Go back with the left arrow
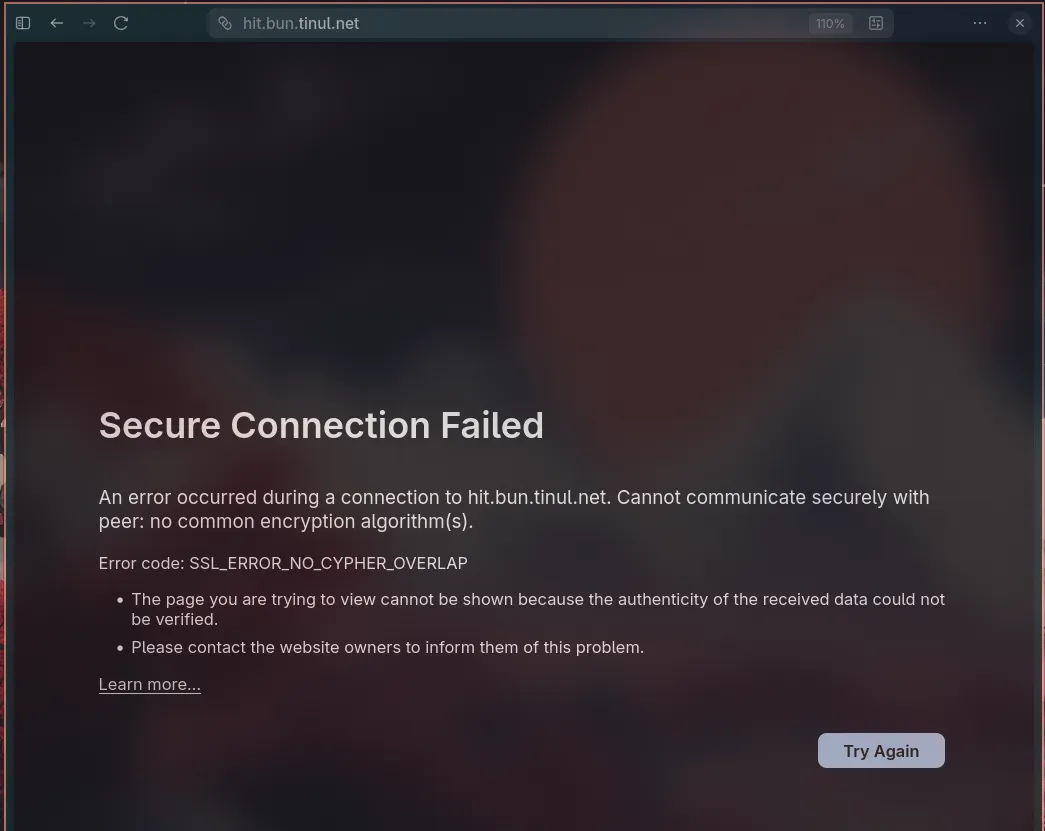This screenshot has width=1045, height=831. [57, 23]
